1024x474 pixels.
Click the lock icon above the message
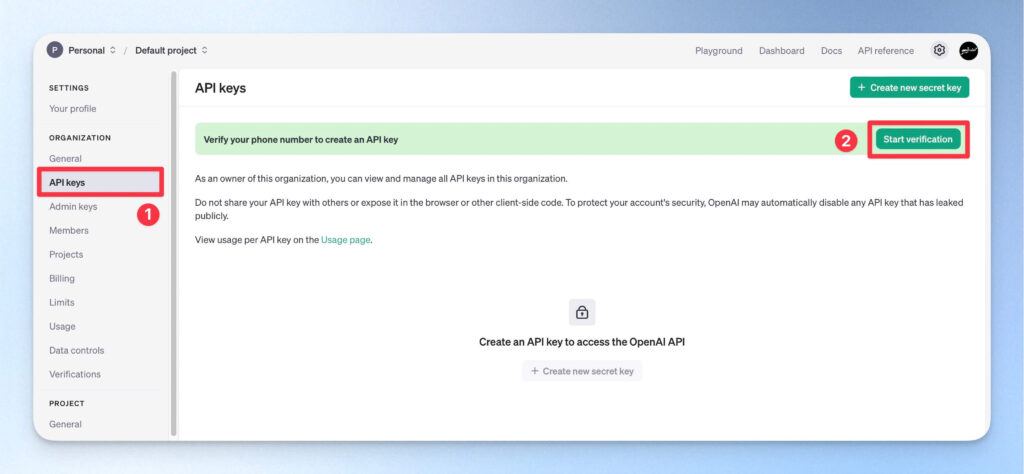click(582, 312)
